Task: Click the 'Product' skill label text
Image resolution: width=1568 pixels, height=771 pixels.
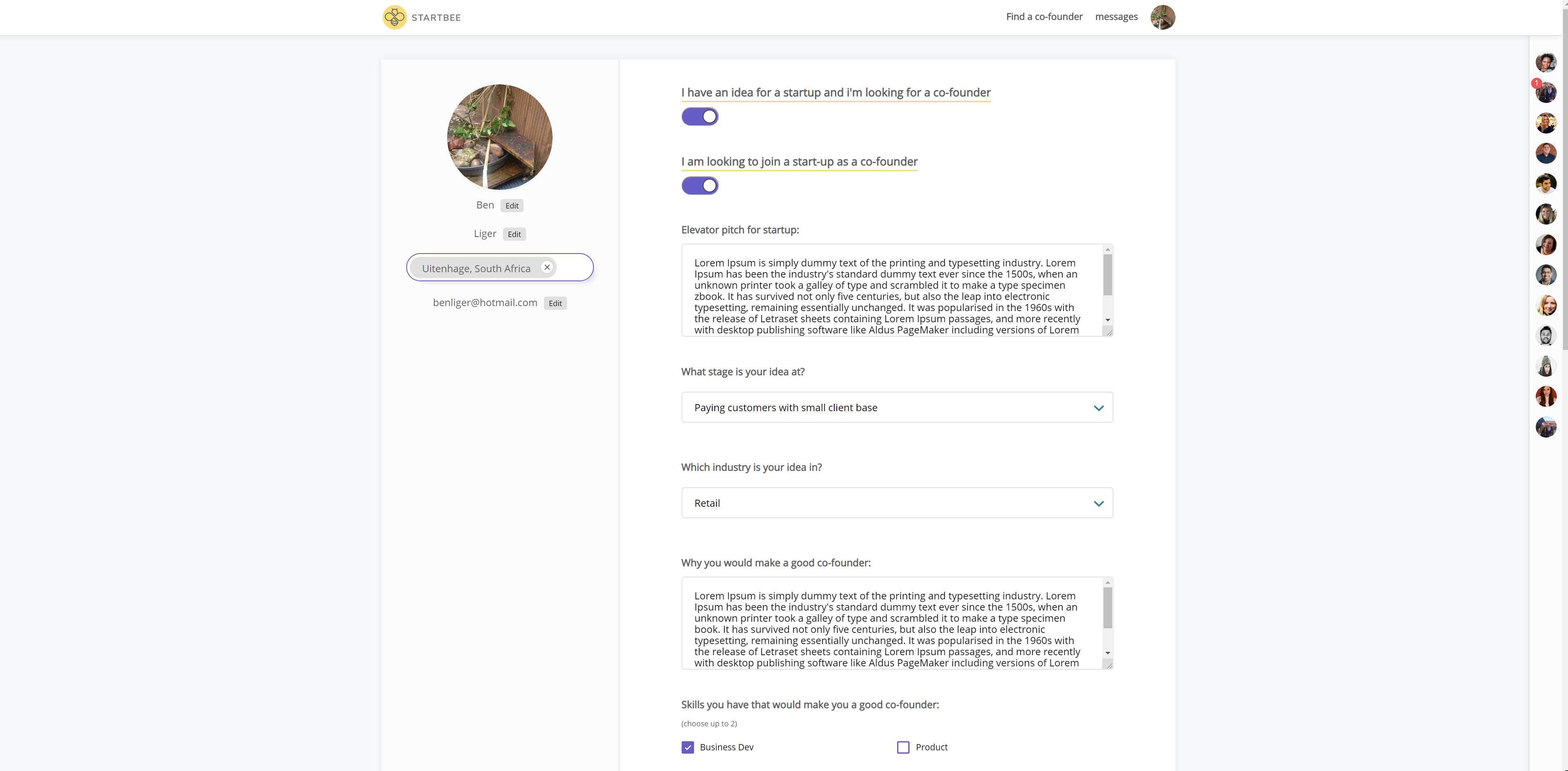Action: (931, 747)
